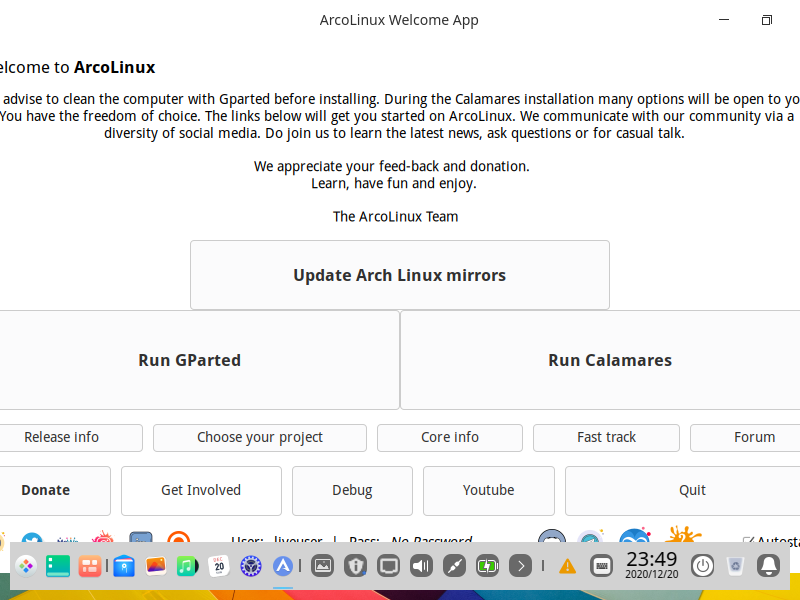Screen dimensions: 800x600
Task: Open the image album app in dock
Action: 156,566
